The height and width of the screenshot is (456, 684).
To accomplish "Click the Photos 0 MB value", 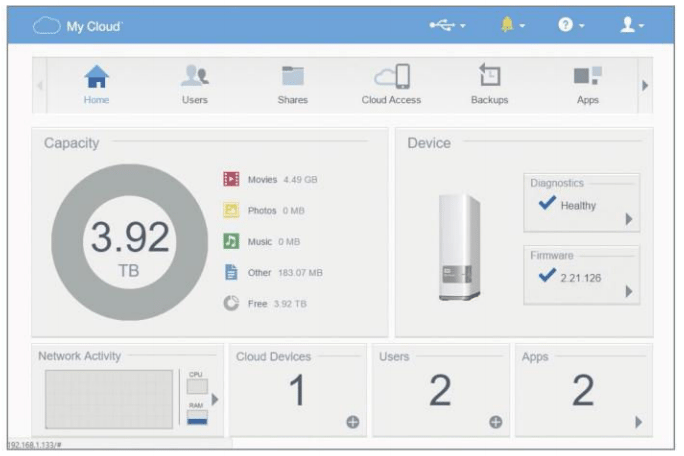I will coord(293,210).
